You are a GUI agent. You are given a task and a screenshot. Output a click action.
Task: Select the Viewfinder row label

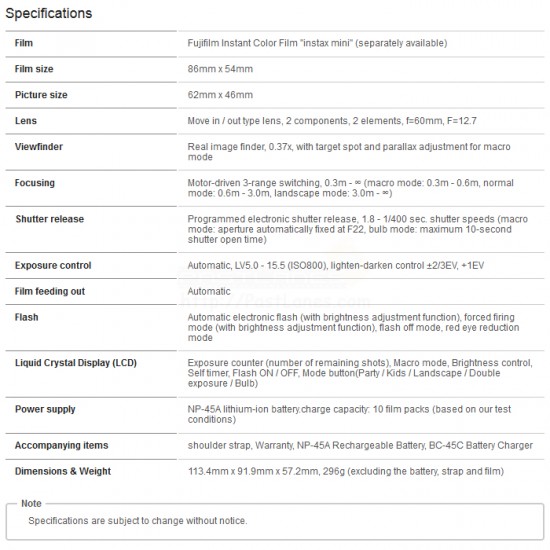click(39, 147)
